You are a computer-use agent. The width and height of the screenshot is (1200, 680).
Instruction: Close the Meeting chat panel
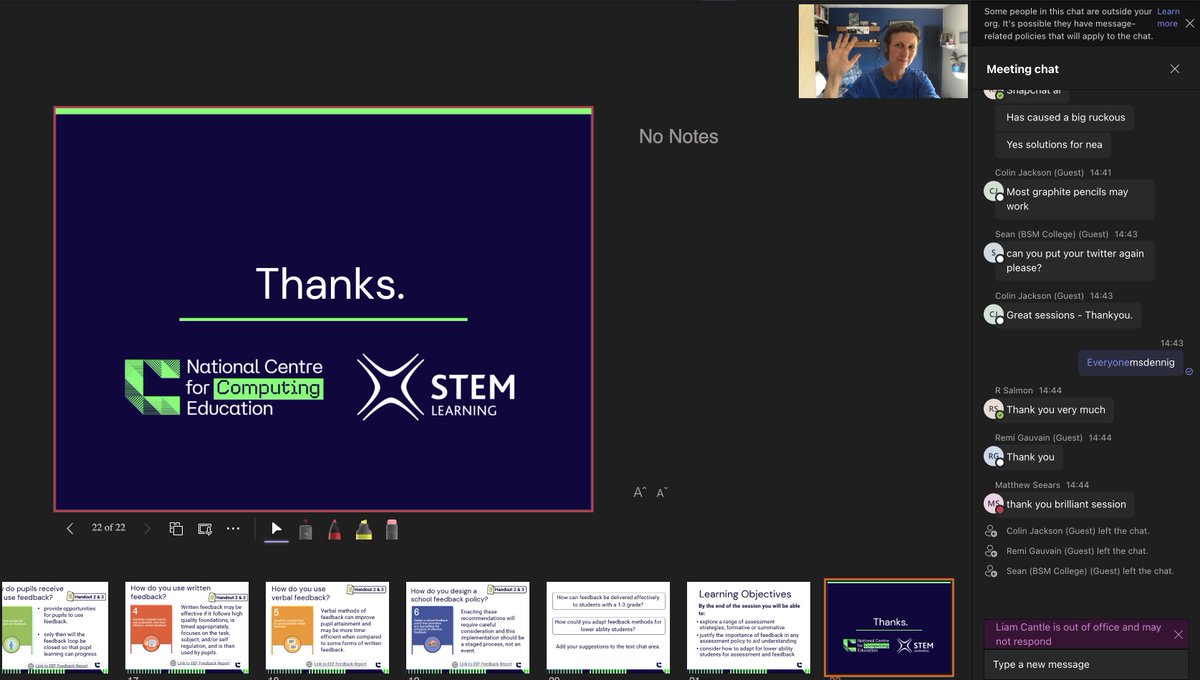[x=1175, y=69]
